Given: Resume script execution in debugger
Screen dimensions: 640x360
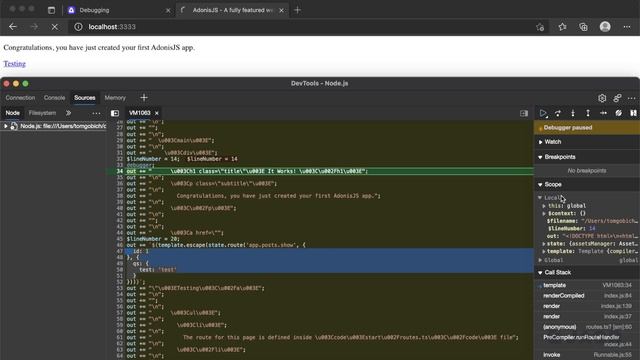Looking at the screenshot, I should [543, 113].
